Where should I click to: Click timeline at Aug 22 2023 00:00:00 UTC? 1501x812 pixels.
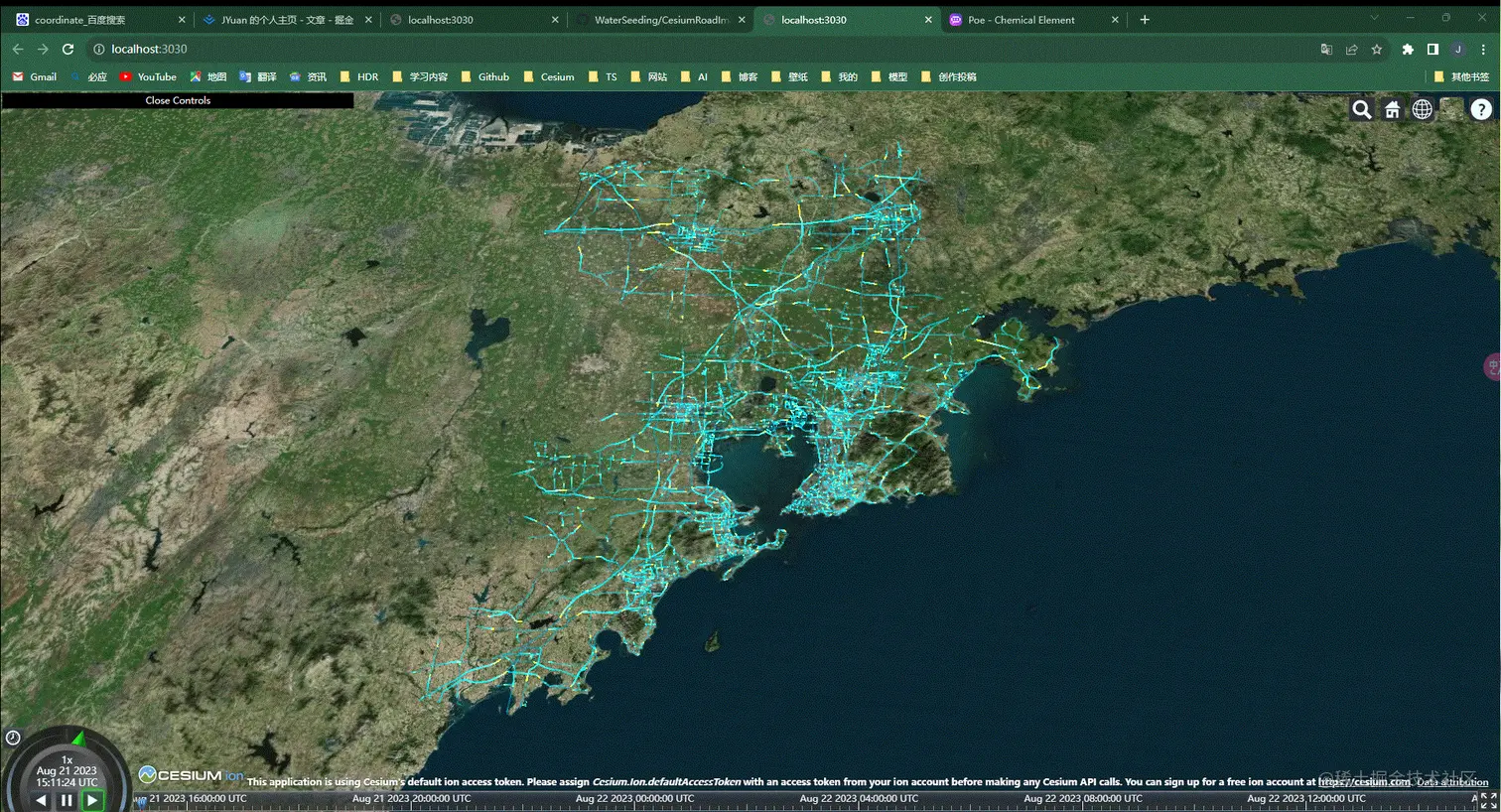634,799
